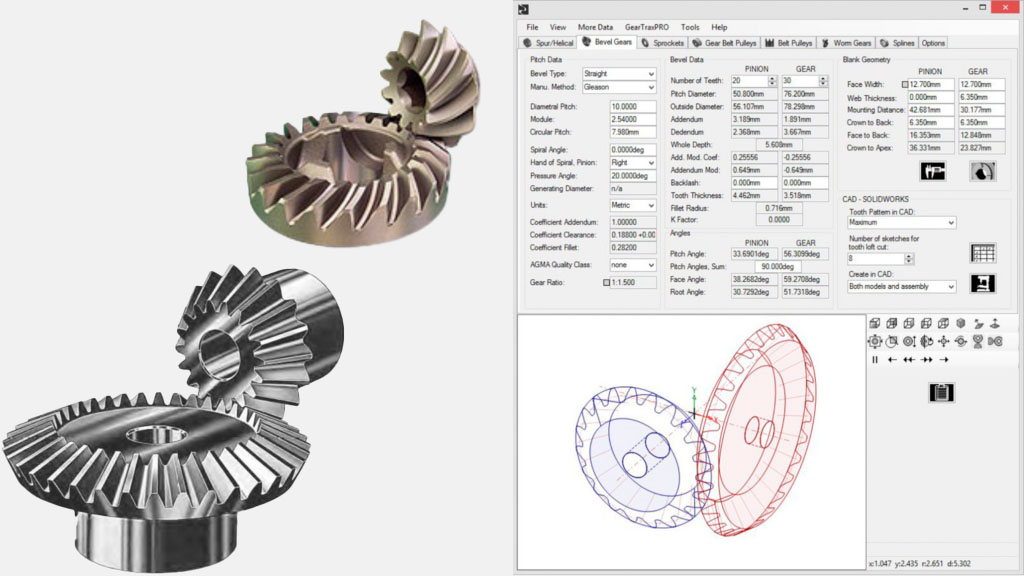Select the shaded solid cube view icon
The height and width of the screenshot is (576, 1024).
coord(960,323)
